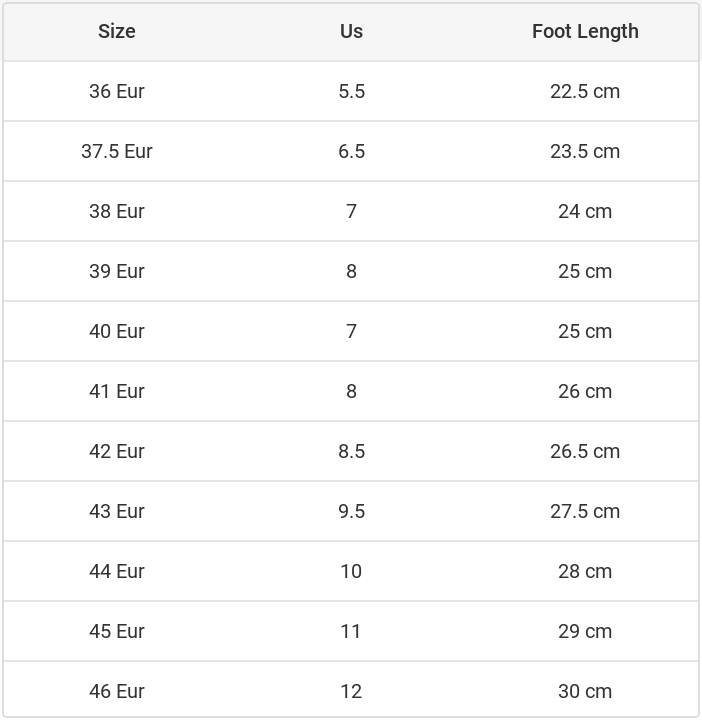Click the 38 Eur size cell

(117, 211)
